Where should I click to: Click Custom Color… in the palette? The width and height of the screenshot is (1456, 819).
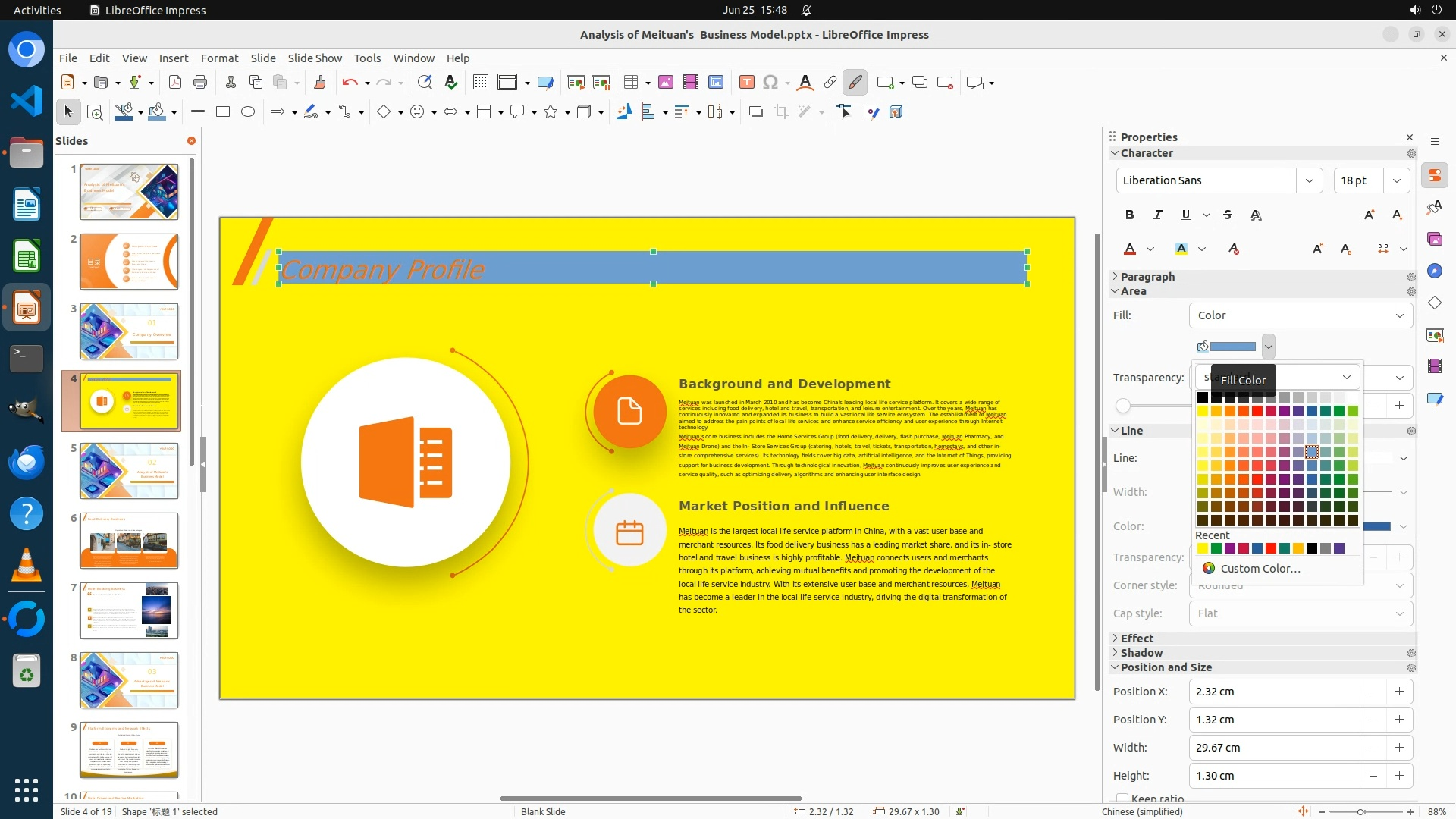(1260, 569)
